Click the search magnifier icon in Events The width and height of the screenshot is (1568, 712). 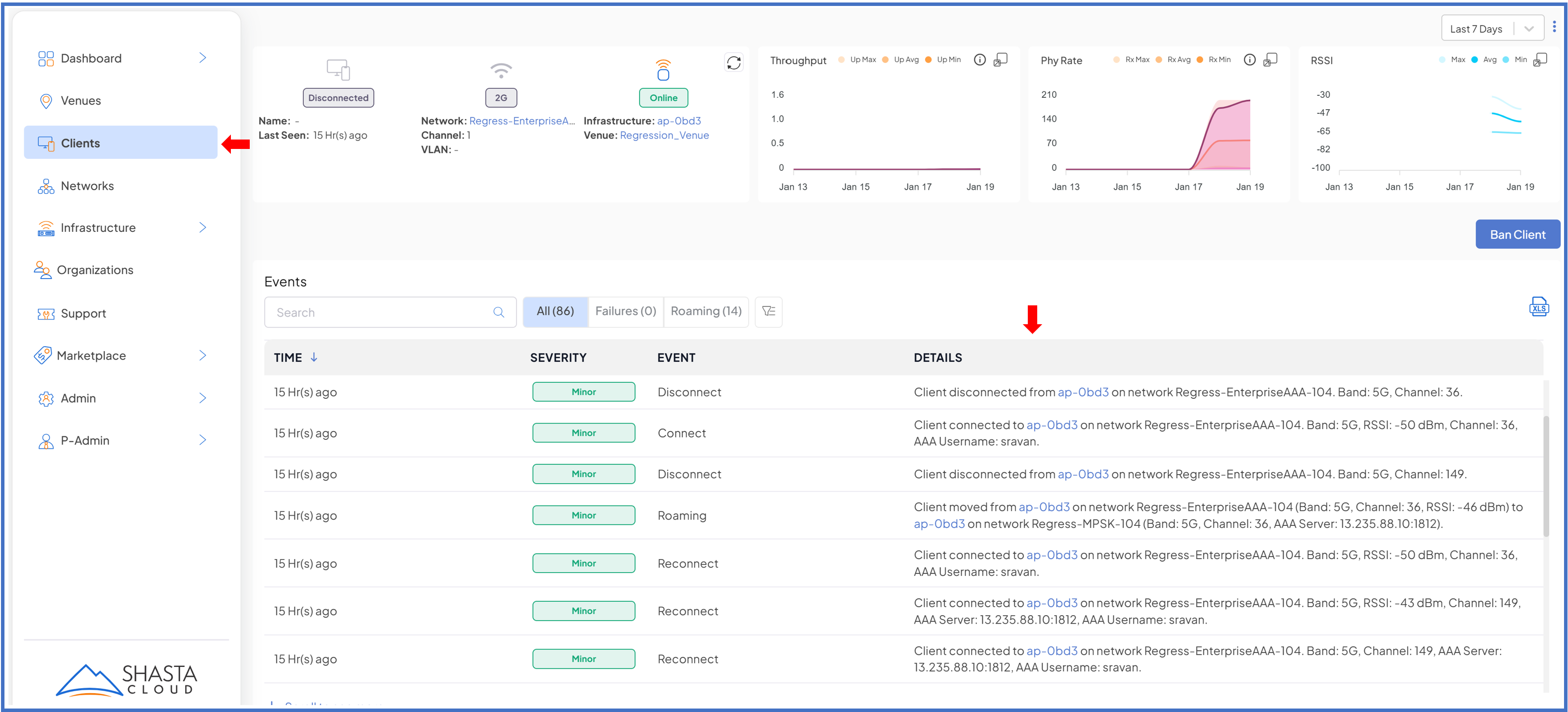click(x=499, y=312)
